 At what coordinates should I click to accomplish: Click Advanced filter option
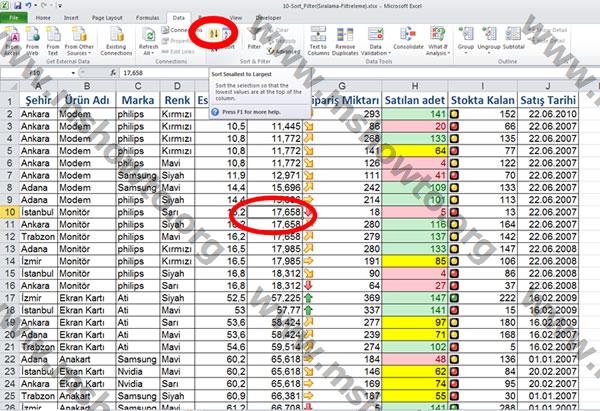click(283, 51)
